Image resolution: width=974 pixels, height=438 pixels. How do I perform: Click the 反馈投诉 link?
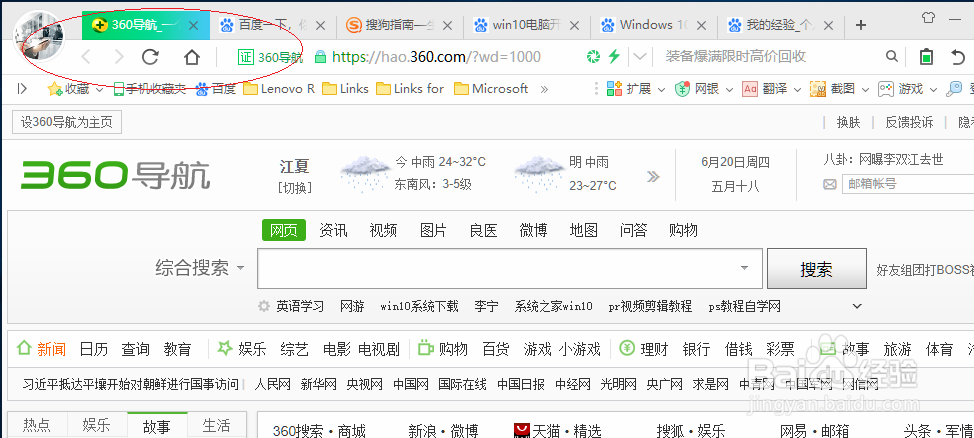[x=909, y=122]
